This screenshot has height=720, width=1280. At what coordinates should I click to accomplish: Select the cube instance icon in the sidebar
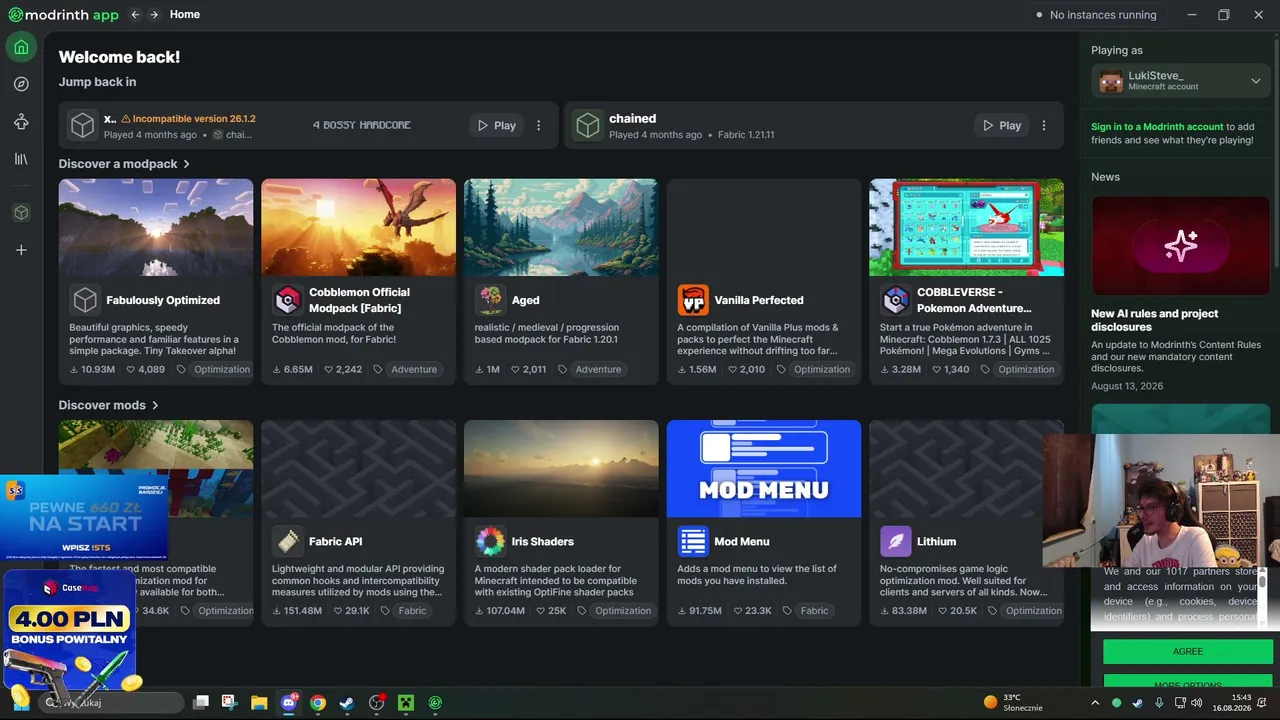tap(21, 213)
